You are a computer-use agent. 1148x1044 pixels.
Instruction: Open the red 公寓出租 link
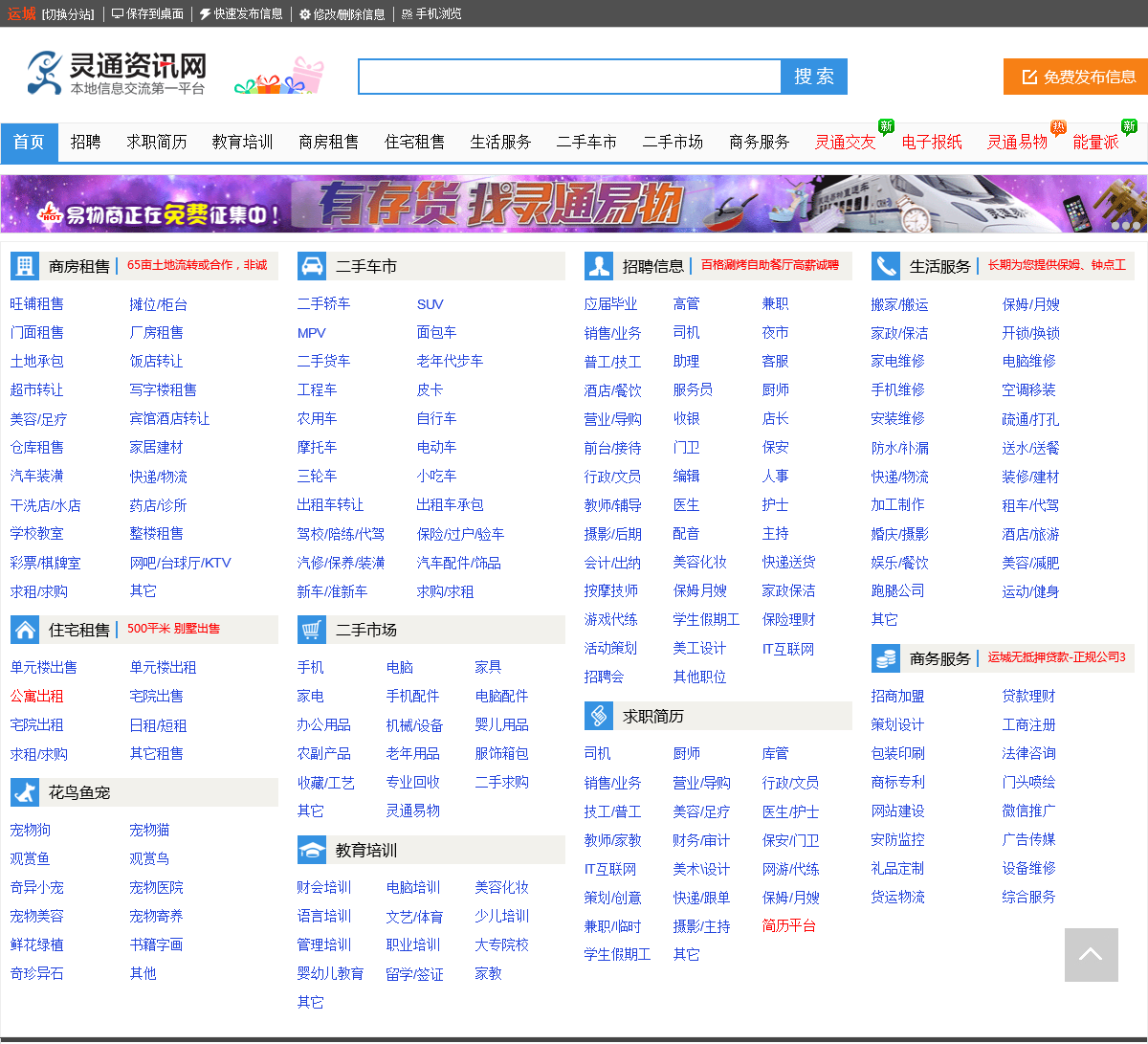(37, 696)
